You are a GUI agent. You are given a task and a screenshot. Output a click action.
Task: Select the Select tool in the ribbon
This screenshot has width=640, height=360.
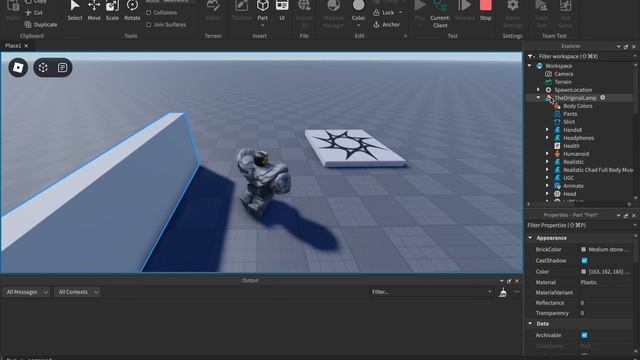[x=75, y=10]
